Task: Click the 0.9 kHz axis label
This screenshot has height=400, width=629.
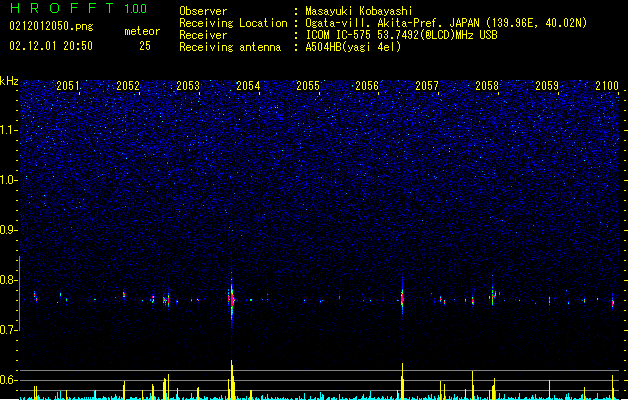Action: click(x=9, y=230)
